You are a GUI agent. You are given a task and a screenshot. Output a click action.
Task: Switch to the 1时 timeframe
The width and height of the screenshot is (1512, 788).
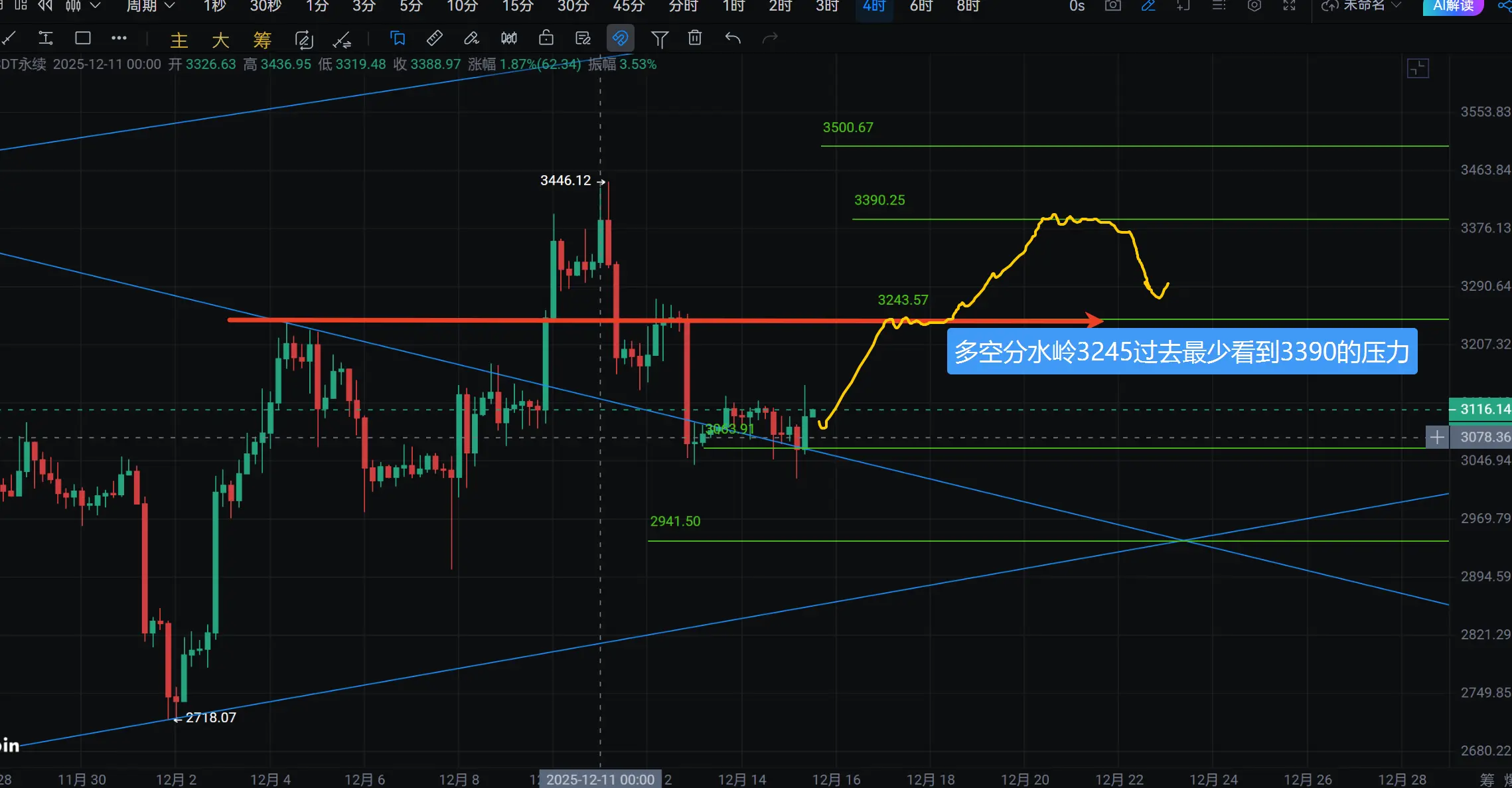(x=733, y=6)
